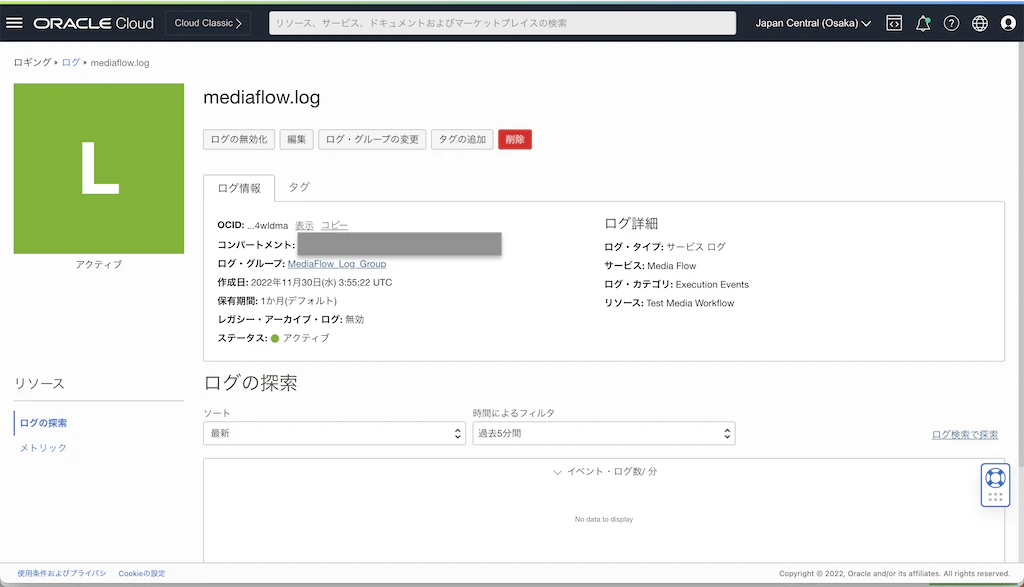Open the ソート dropdown showing 最新
This screenshot has width=1024, height=587.
point(334,434)
